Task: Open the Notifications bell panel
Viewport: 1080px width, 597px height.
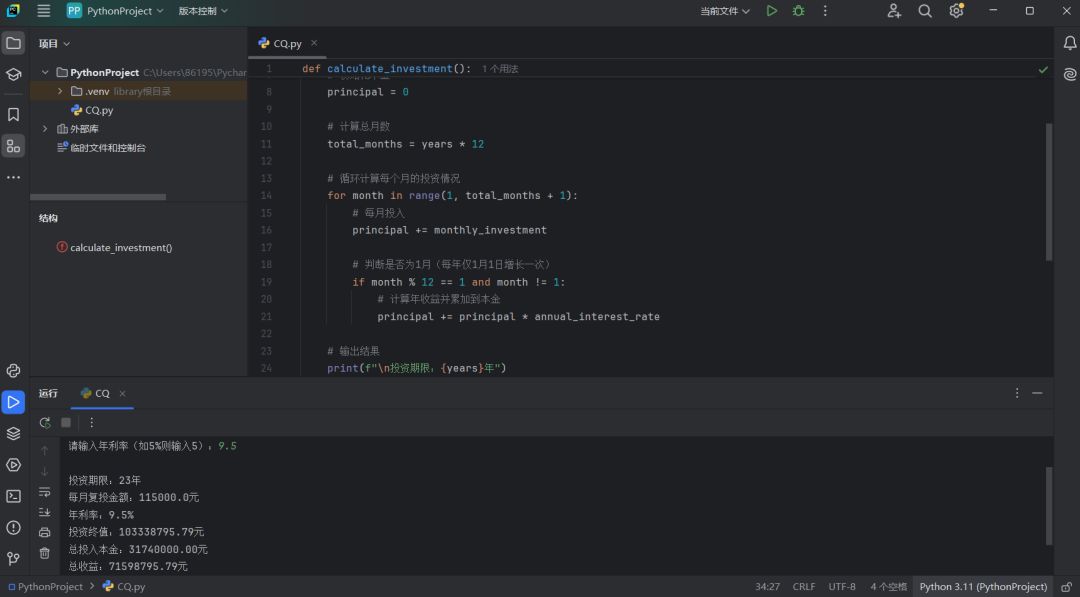Action: tap(1069, 43)
